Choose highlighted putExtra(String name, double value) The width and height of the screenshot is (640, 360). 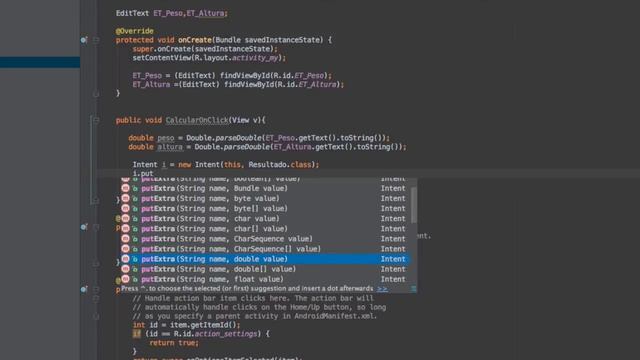coord(266,259)
